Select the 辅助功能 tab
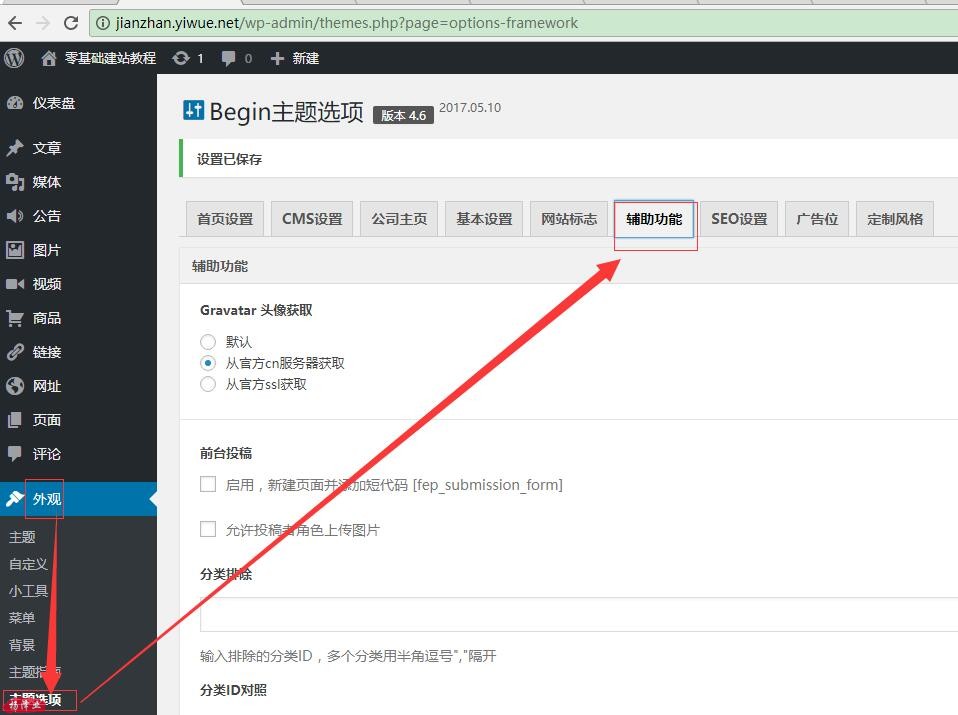 point(654,219)
